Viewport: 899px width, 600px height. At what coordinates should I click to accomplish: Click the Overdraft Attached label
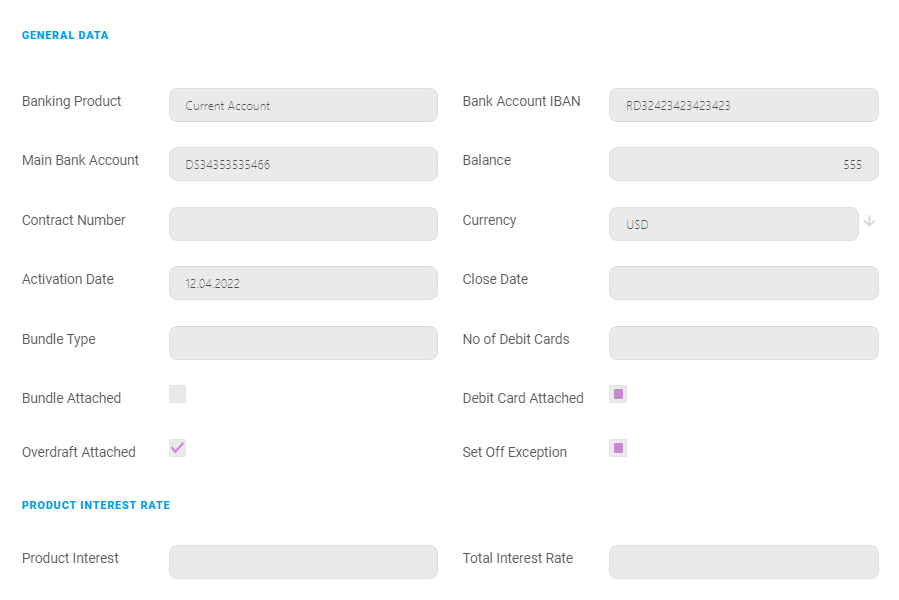pyautogui.click(x=79, y=452)
